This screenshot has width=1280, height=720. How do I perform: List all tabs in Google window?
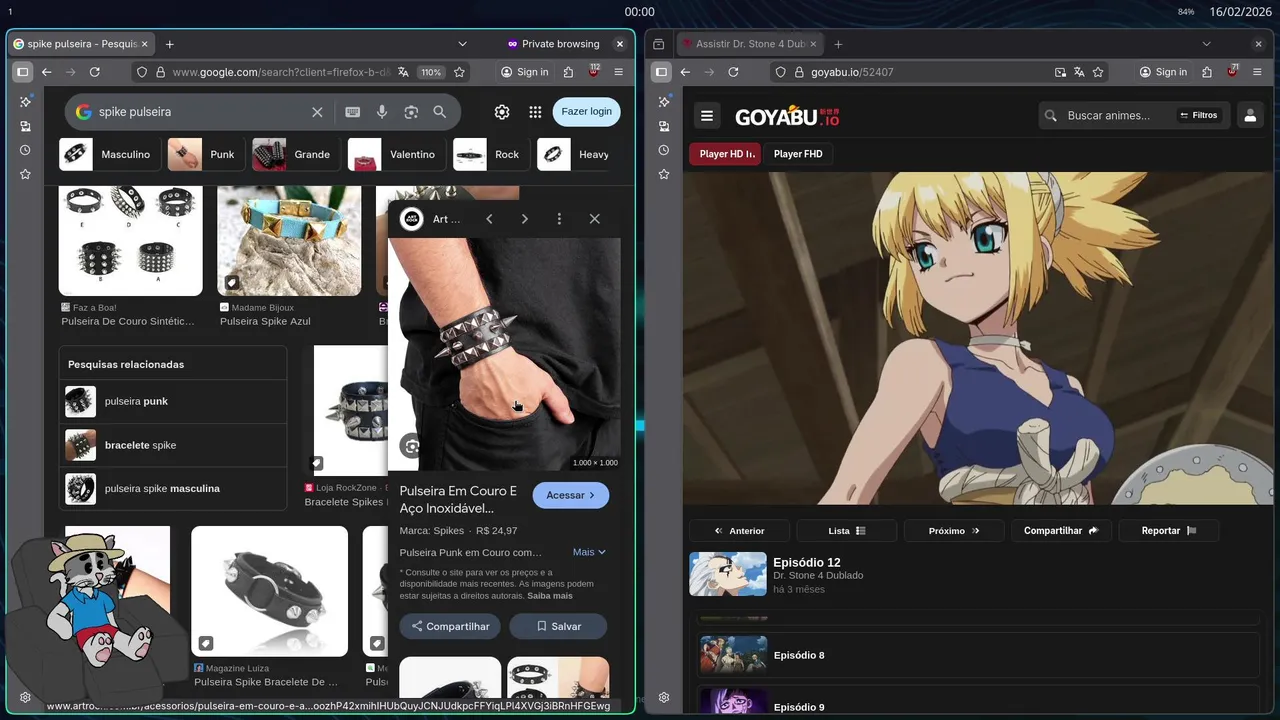(462, 44)
